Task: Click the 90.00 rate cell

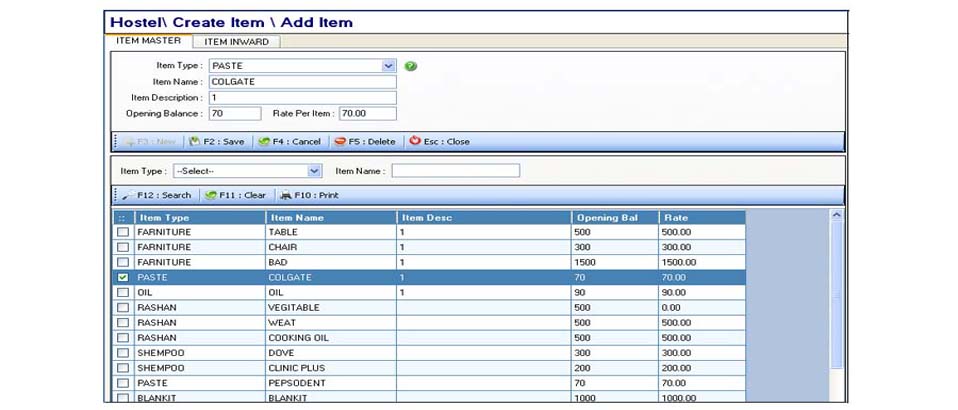Action: (702, 293)
